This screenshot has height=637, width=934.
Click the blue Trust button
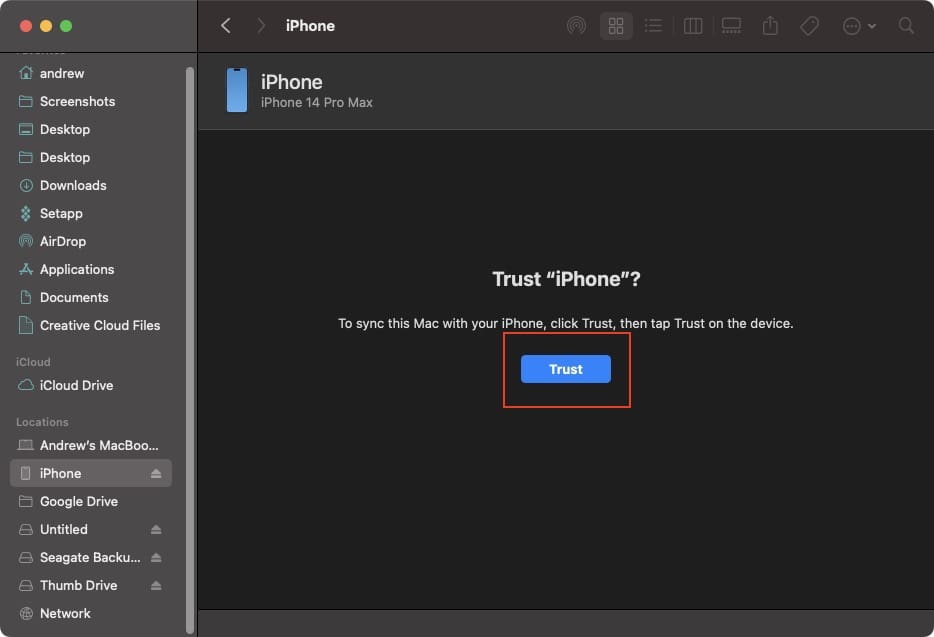coord(565,369)
